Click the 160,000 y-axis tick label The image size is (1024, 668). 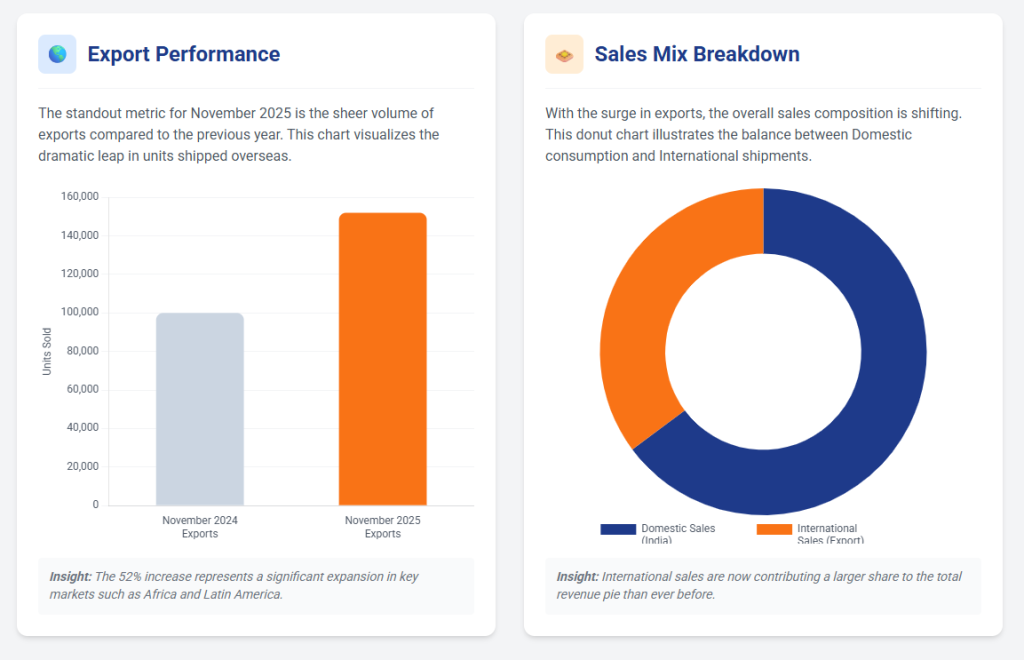click(x=80, y=197)
